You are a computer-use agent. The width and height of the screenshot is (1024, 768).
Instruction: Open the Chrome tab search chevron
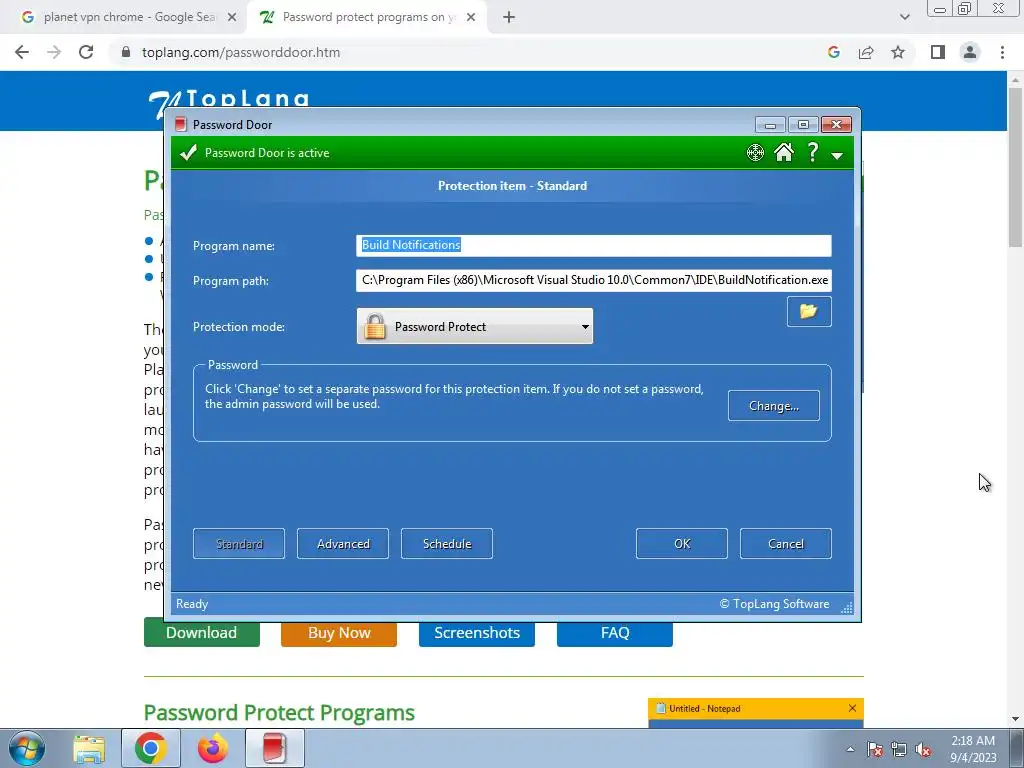pyautogui.click(x=904, y=17)
